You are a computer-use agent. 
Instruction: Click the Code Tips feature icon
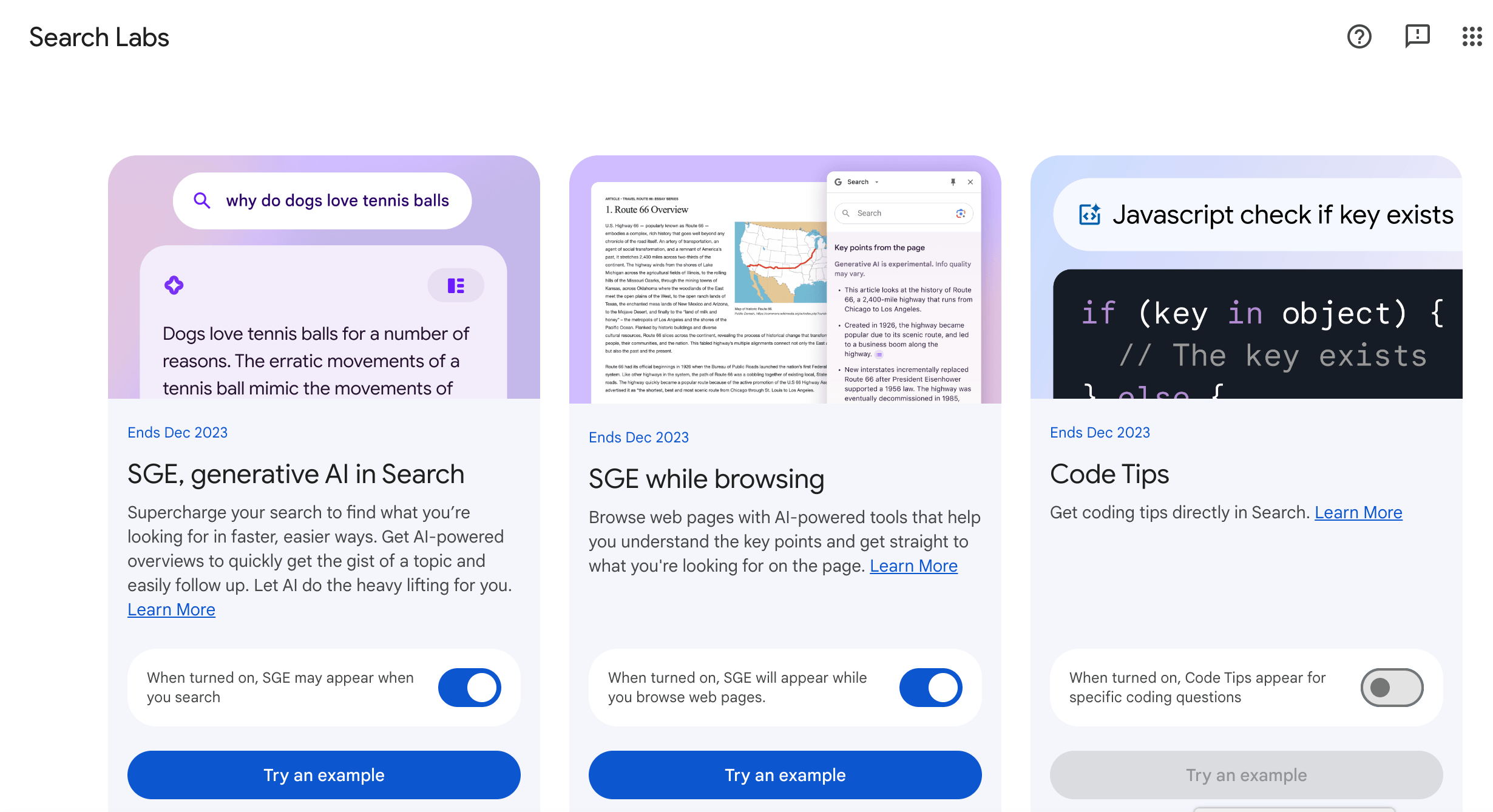[x=1089, y=214]
